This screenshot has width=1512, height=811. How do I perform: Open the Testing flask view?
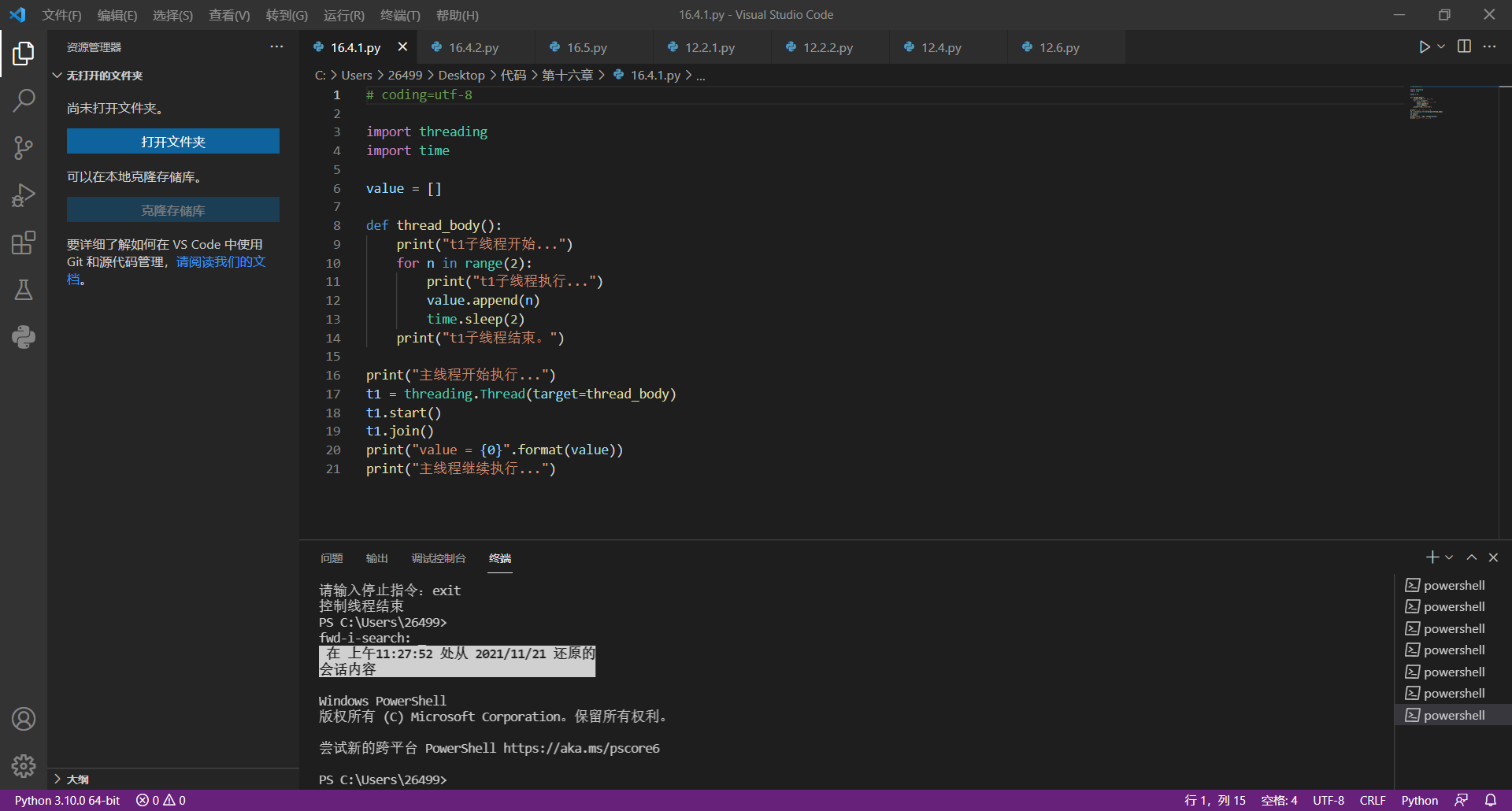(24, 290)
